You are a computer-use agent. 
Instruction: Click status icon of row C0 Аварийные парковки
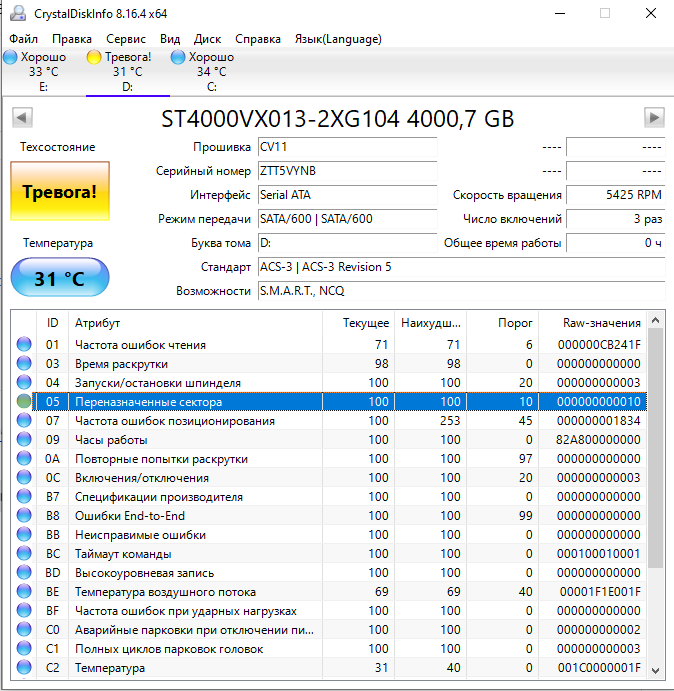24,629
